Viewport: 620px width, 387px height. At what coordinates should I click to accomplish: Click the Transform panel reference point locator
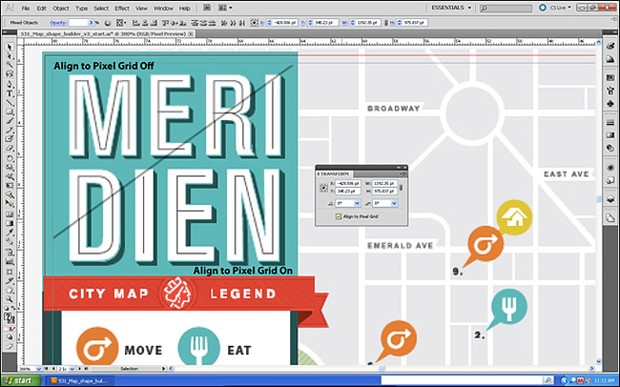324,187
